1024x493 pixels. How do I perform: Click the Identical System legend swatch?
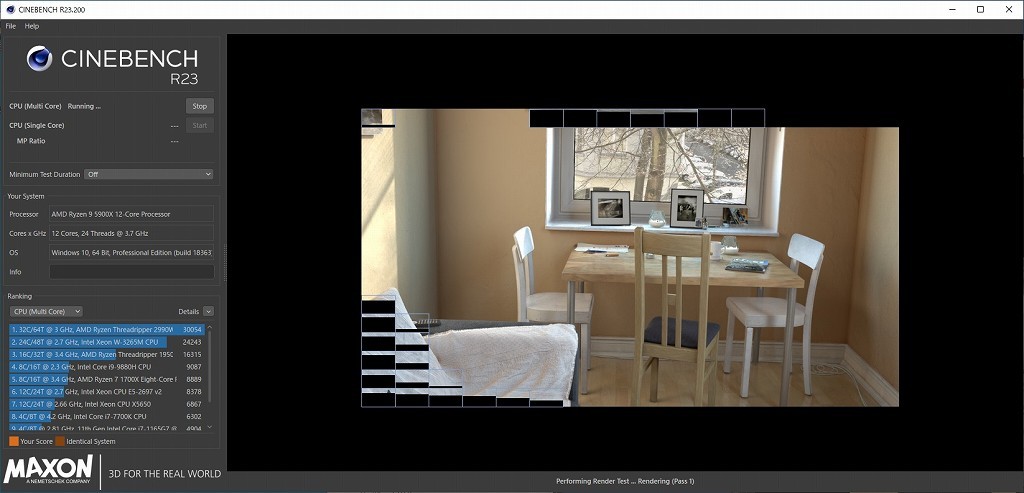[60, 441]
